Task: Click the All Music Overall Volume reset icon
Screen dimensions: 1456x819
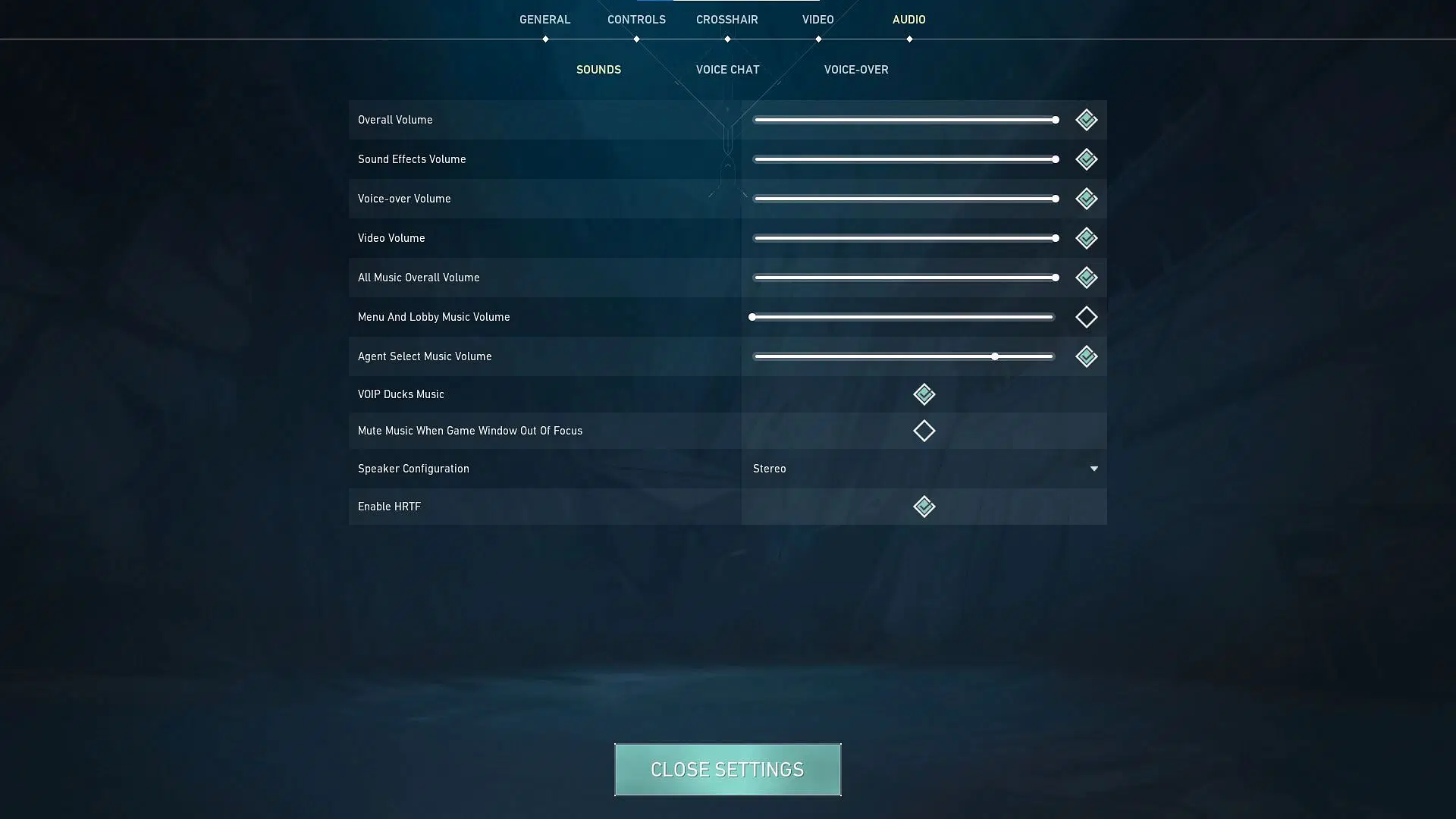Action: pos(1086,277)
